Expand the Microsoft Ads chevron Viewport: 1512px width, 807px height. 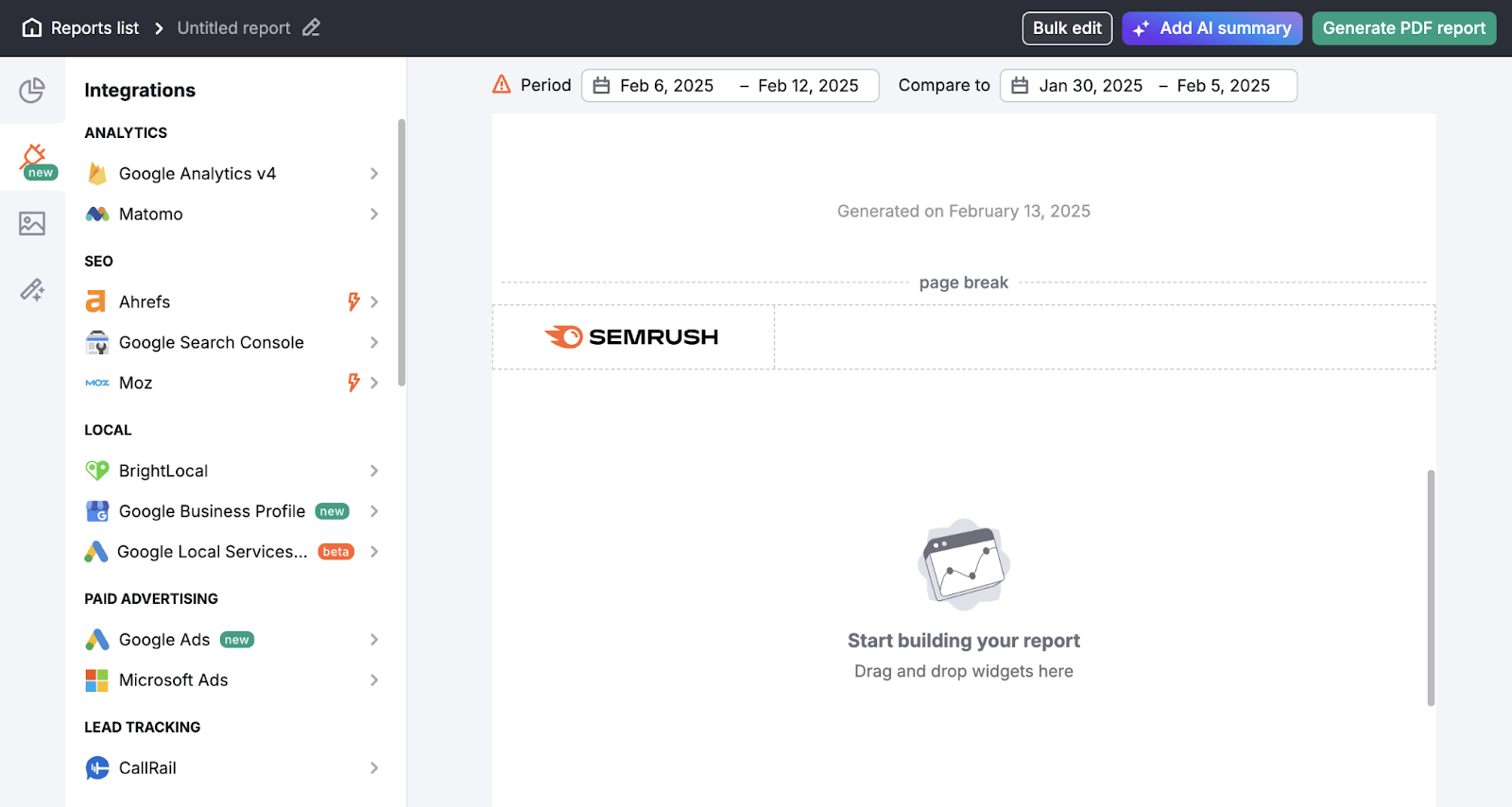[x=374, y=680]
